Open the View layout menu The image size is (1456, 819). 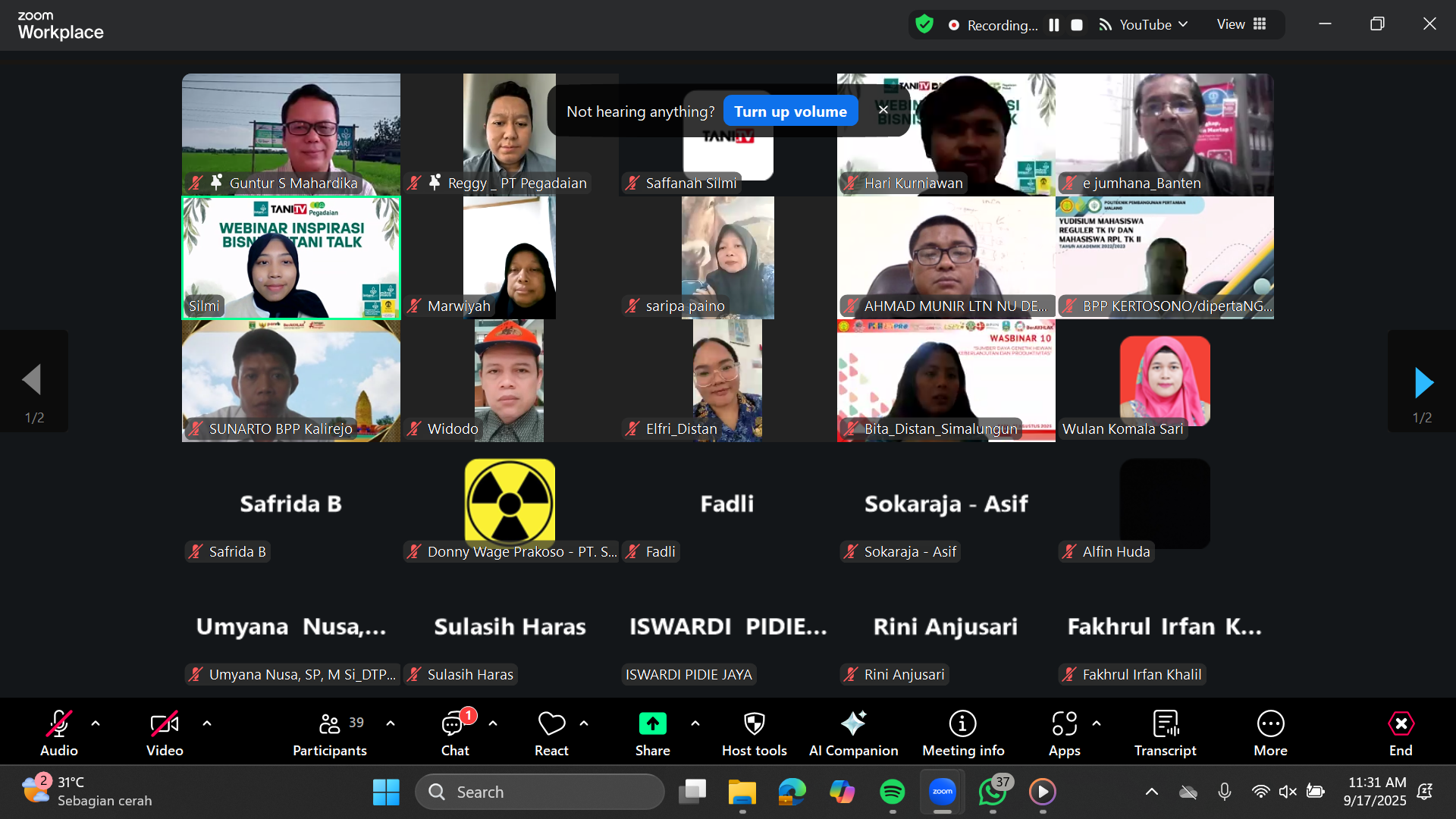1241,24
